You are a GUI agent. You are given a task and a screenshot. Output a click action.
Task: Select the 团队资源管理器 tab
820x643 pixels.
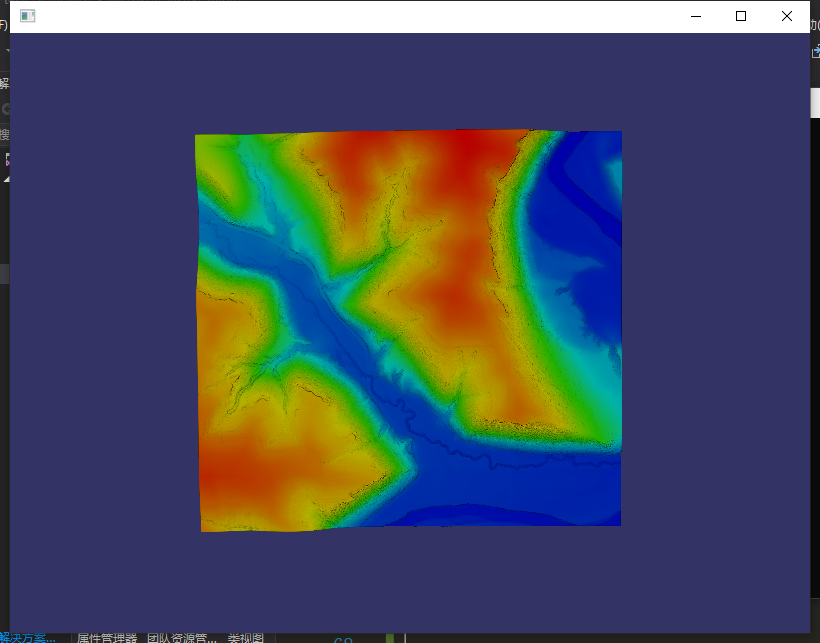(x=180, y=636)
